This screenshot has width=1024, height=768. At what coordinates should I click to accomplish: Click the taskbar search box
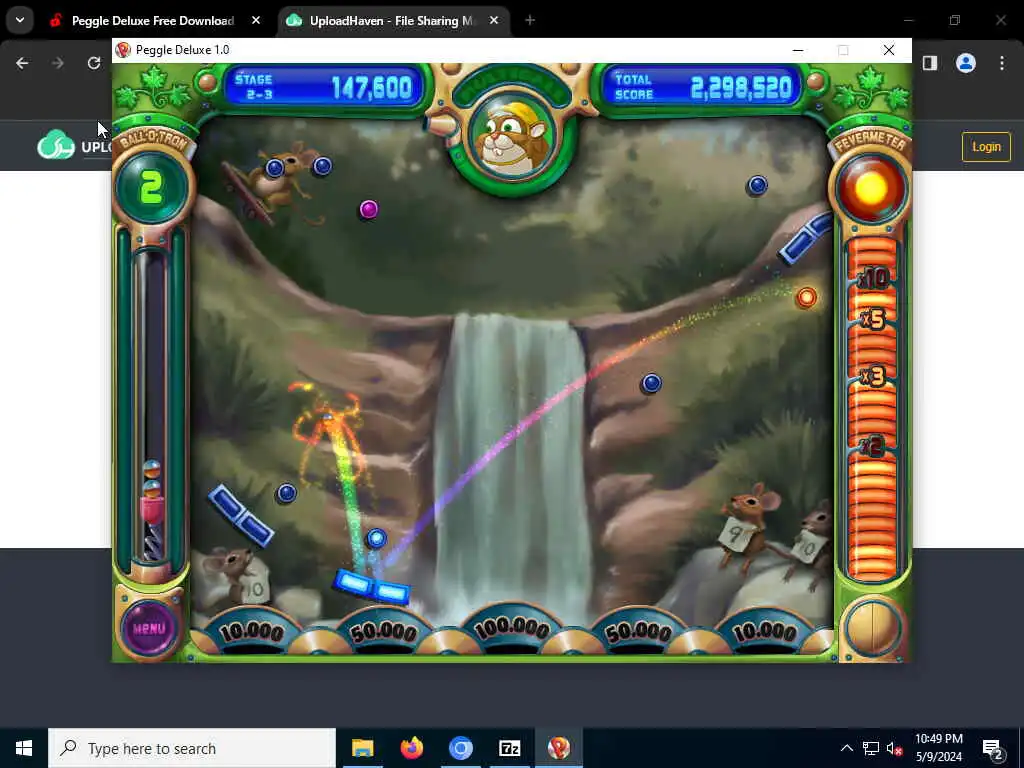pyautogui.click(x=192, y=748)
